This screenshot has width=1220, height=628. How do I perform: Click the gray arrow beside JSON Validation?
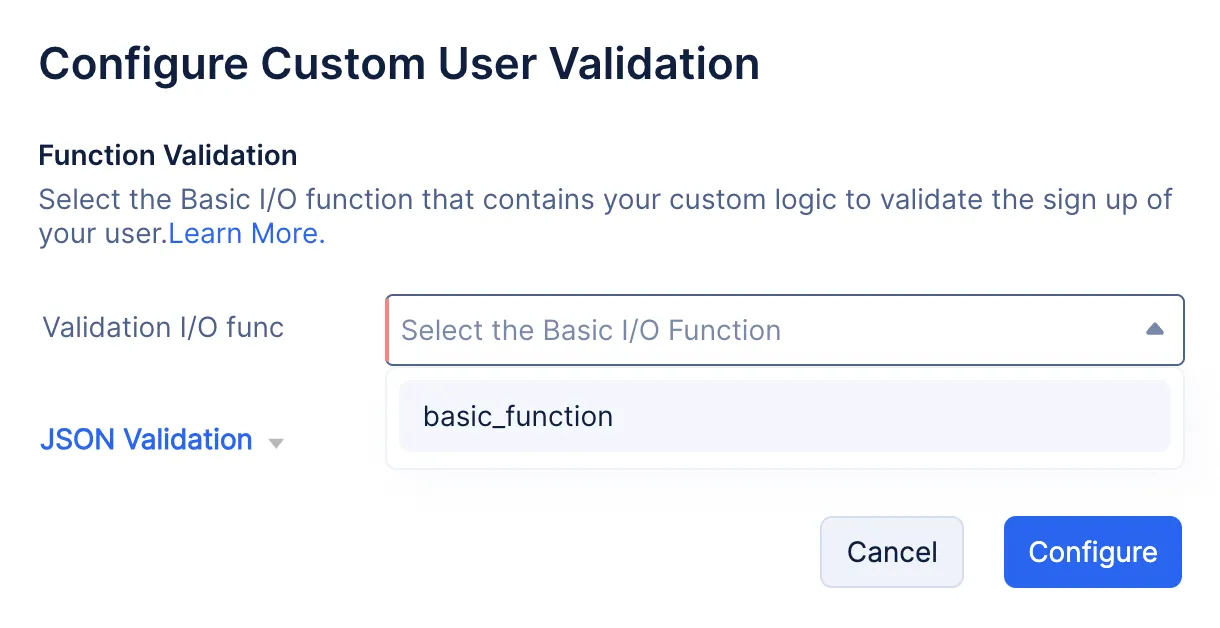click(277, 443)
